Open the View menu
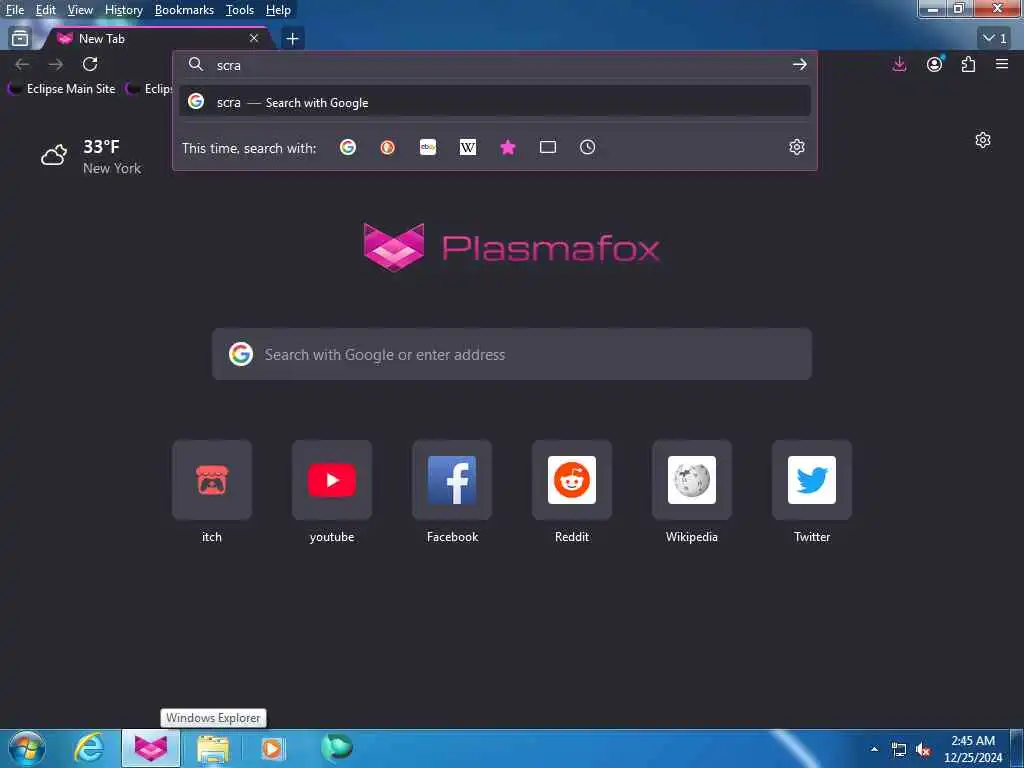This screenshot has height=768, width=1024. (x=80, y=10)
